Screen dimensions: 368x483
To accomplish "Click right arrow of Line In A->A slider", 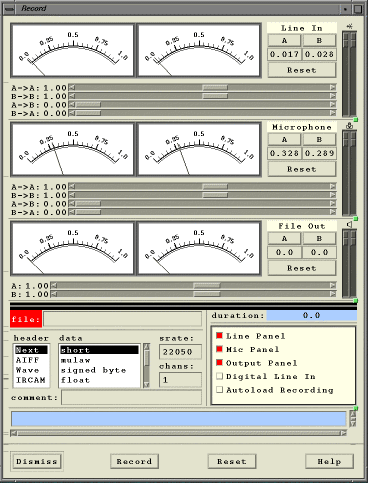I will click(333, 87).
